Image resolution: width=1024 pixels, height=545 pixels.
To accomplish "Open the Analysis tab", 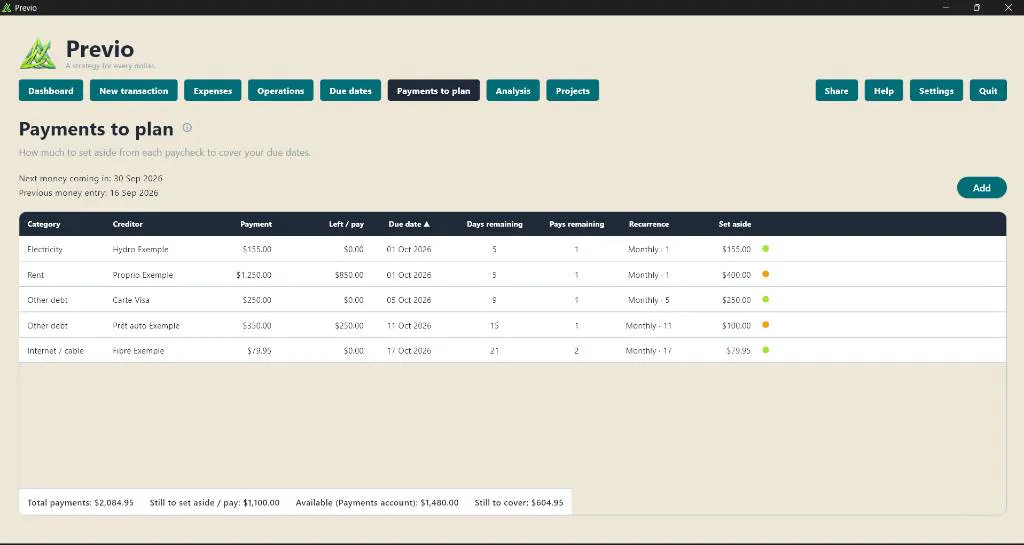I will [513, 91].
